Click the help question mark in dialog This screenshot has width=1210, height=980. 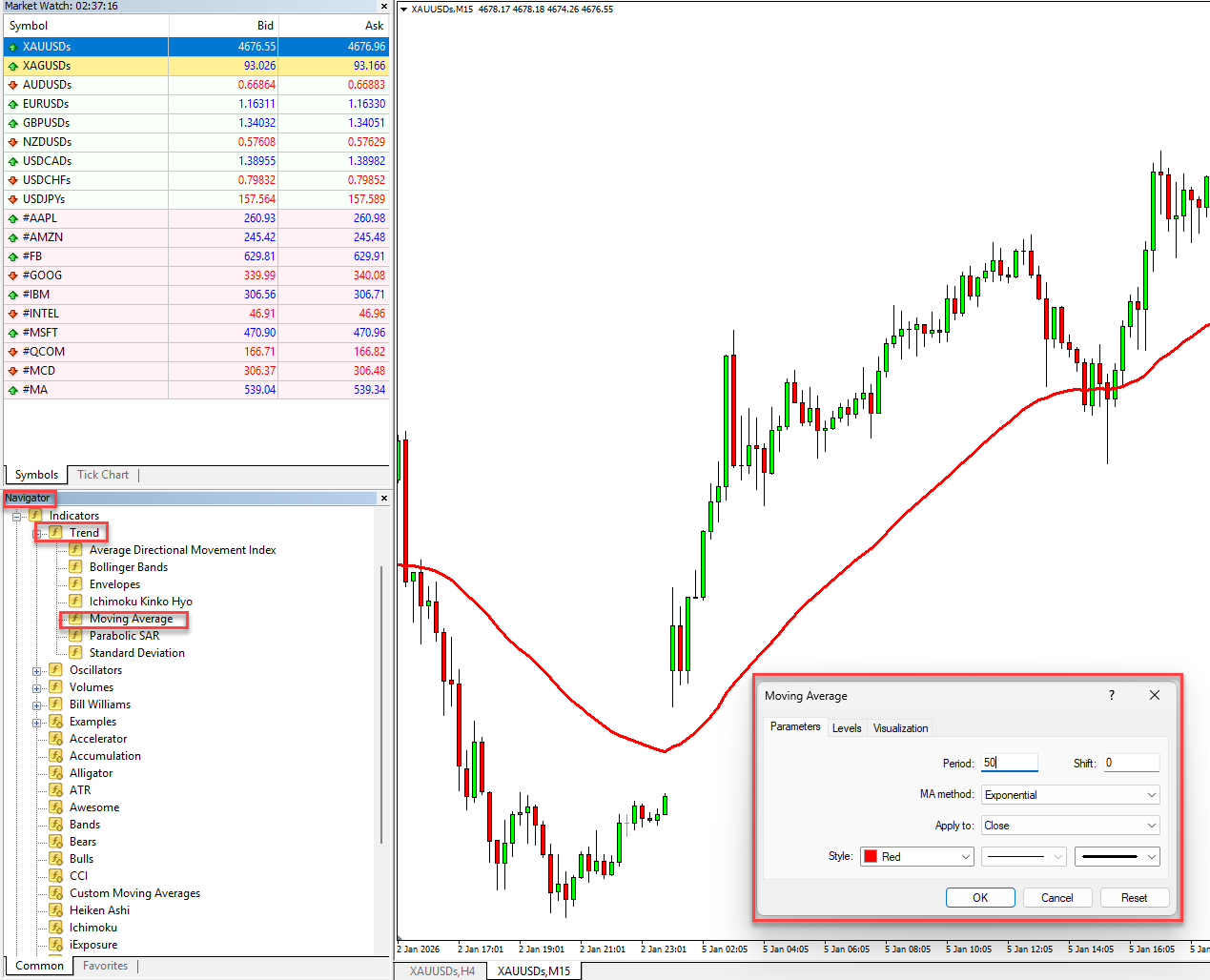point(1111,695)
